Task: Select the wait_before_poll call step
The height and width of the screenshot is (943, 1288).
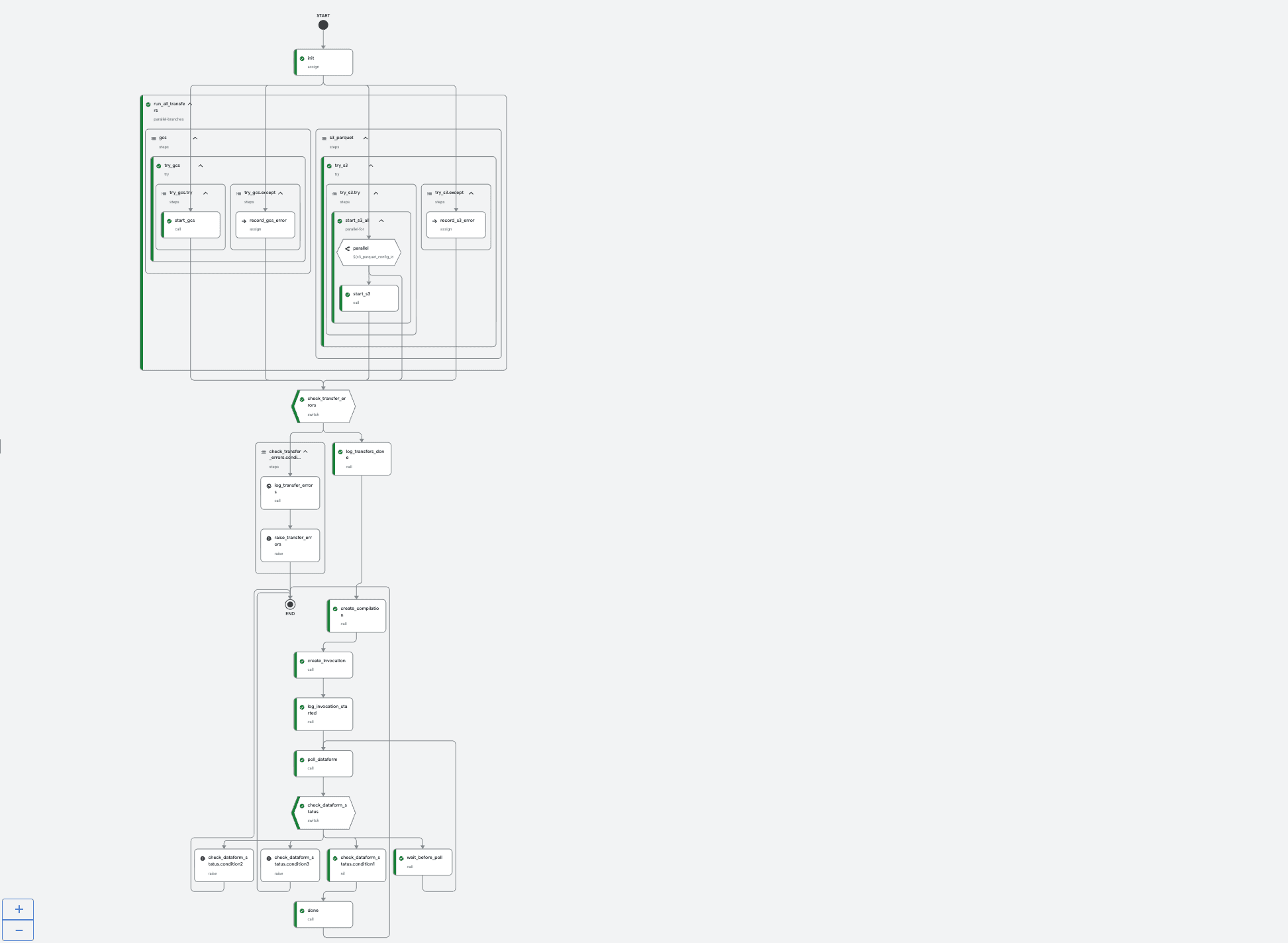Action: [424, 862]
